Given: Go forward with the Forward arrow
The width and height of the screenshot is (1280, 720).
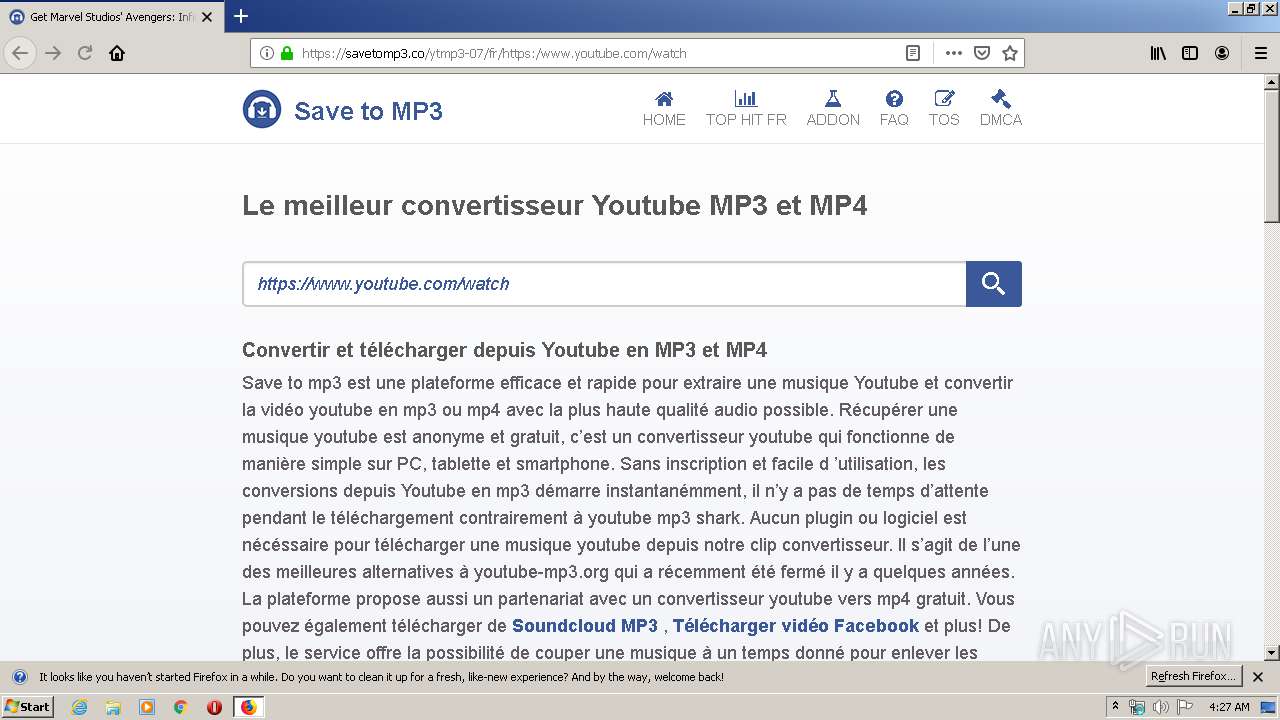Looking at the screenshot, I should 53,53.
